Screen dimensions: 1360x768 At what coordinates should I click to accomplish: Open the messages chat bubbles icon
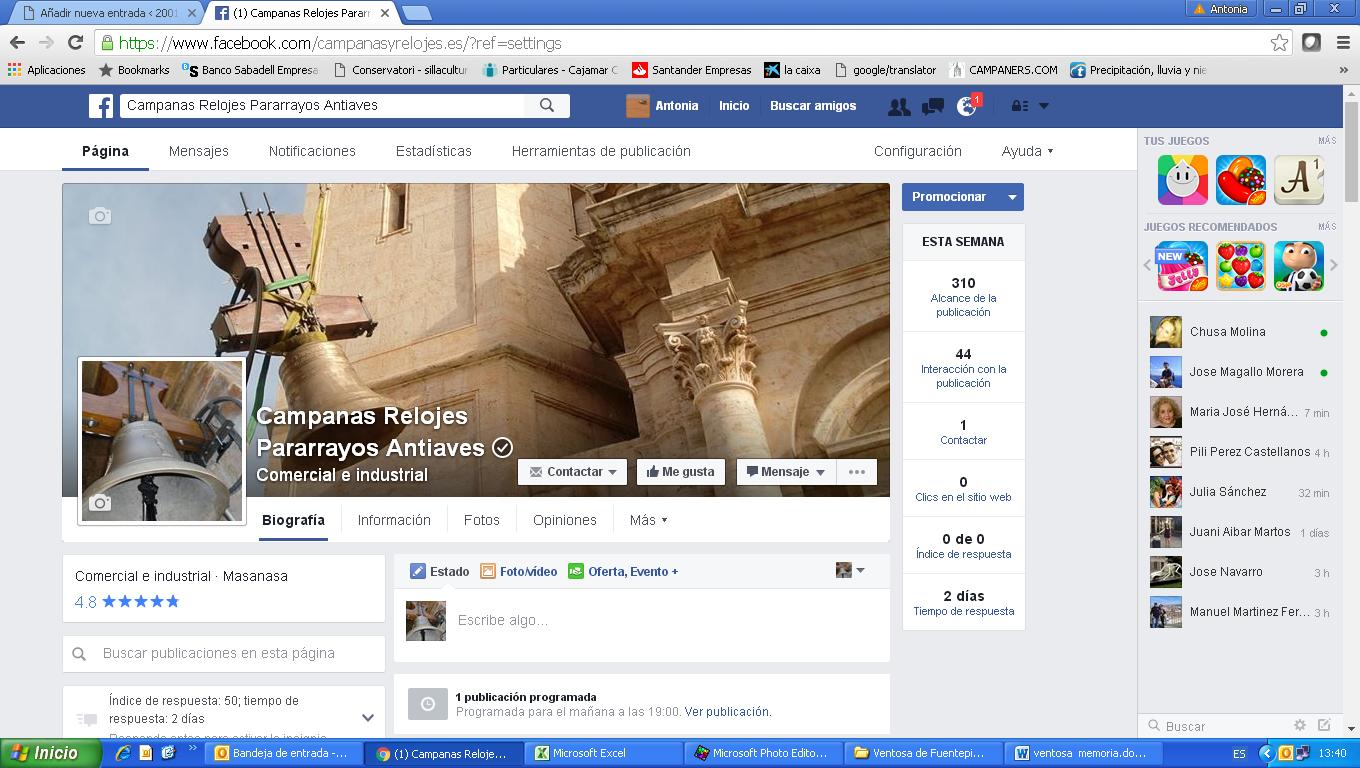[933, 106]
